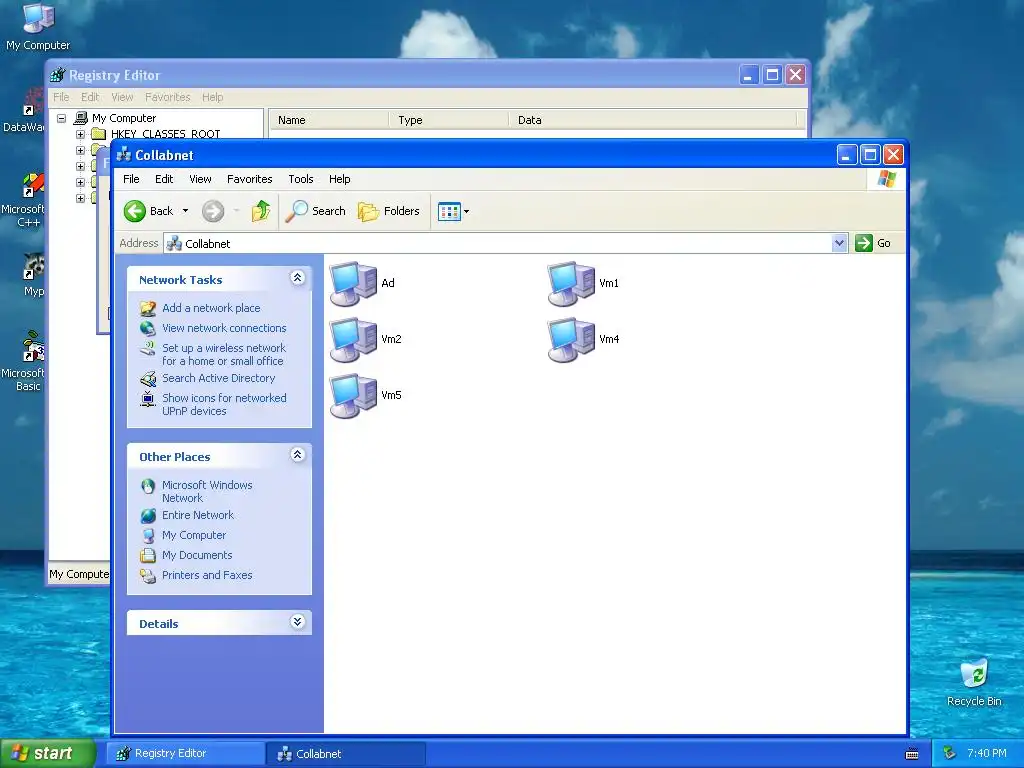The height and width of the screenshot is (768, 1024).
Task: Click the on-screen keyboard tray icon
Action: (912, 754)
